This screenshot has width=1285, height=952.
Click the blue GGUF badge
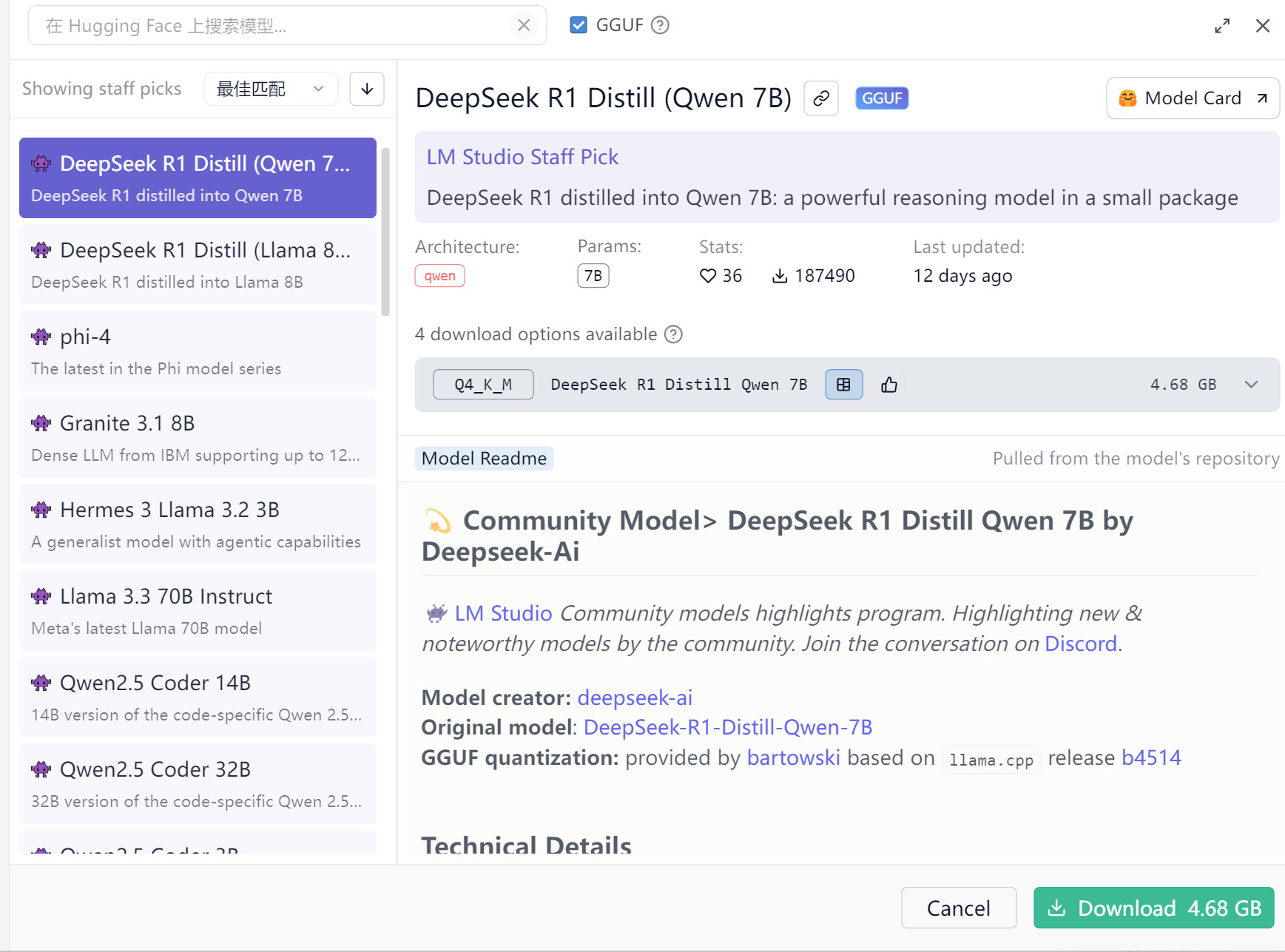pyautogui.click(x=882, y=98)
